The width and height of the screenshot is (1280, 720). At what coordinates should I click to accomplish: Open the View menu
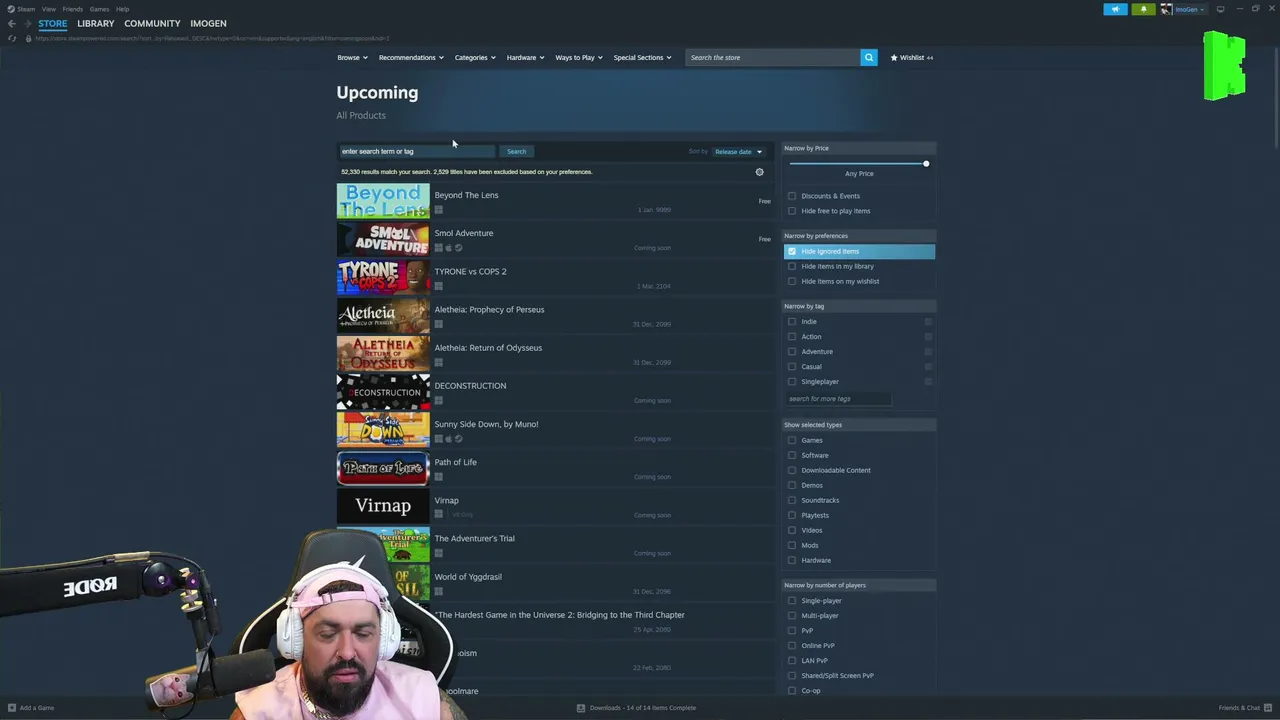[48, 9]
